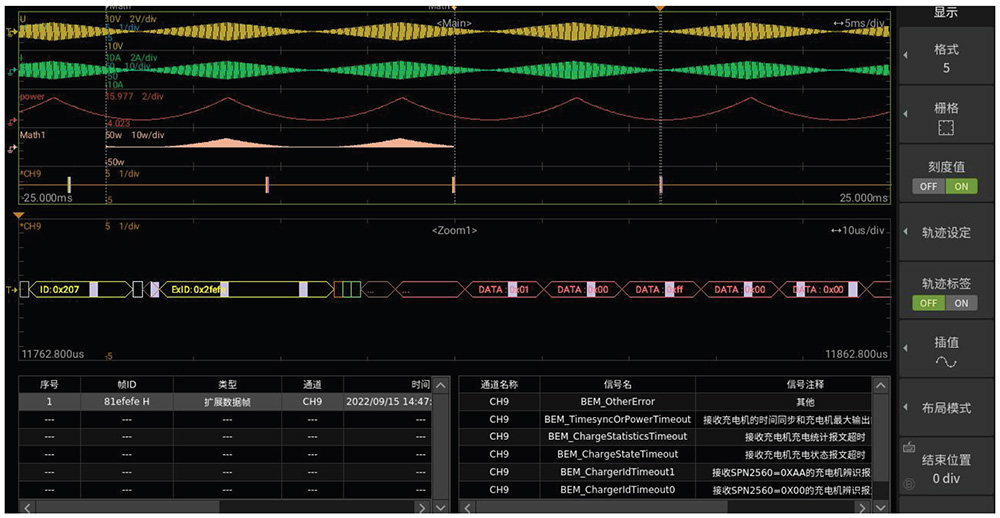
Task: Select the 信号名 column header
Action: coord(617,384)
